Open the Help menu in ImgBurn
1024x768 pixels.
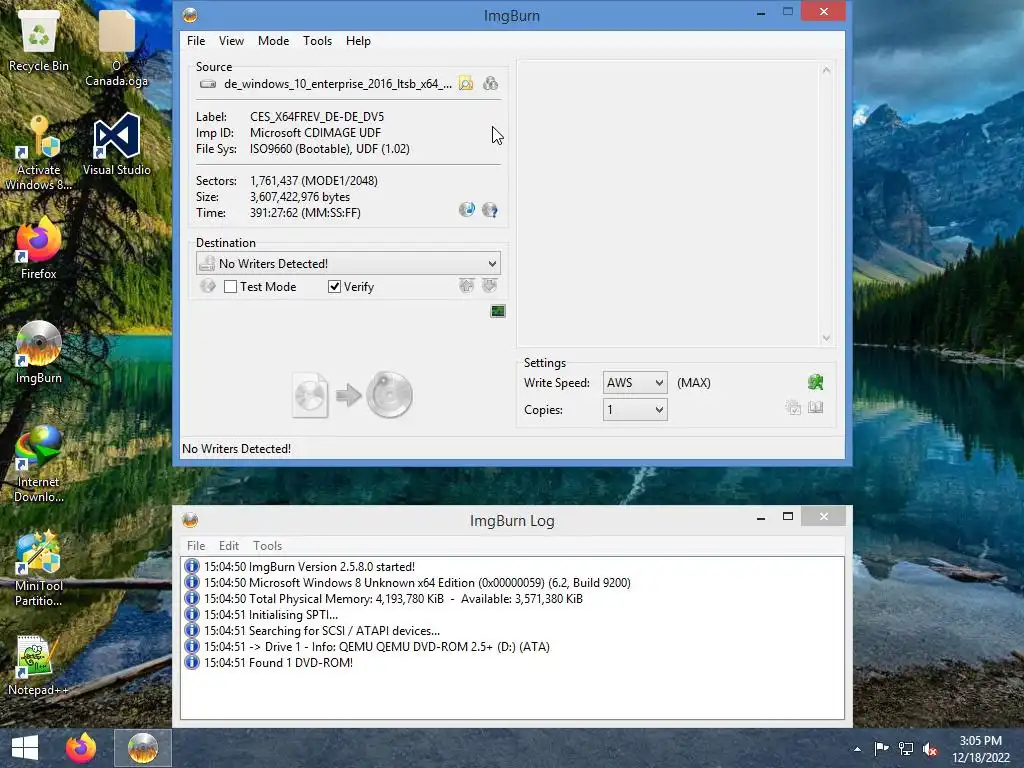coord(358,40)
